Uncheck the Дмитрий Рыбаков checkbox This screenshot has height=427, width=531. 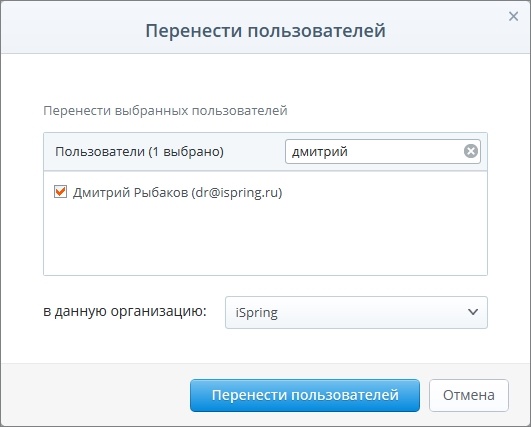tap(60, 192)
